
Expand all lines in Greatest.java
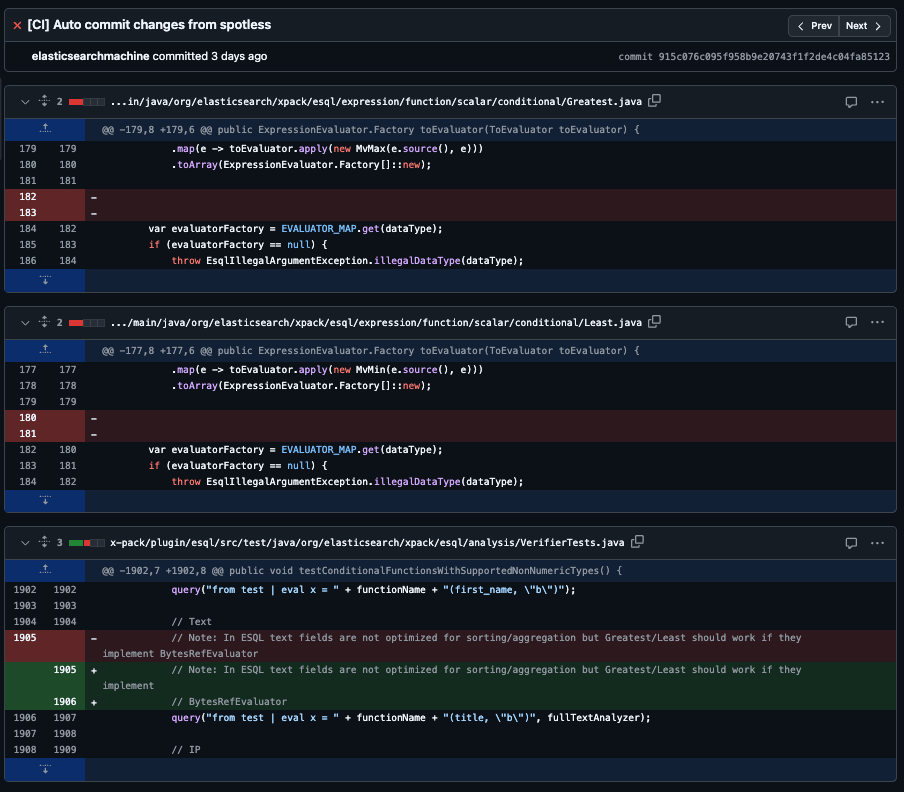click(x=44, y=102)
